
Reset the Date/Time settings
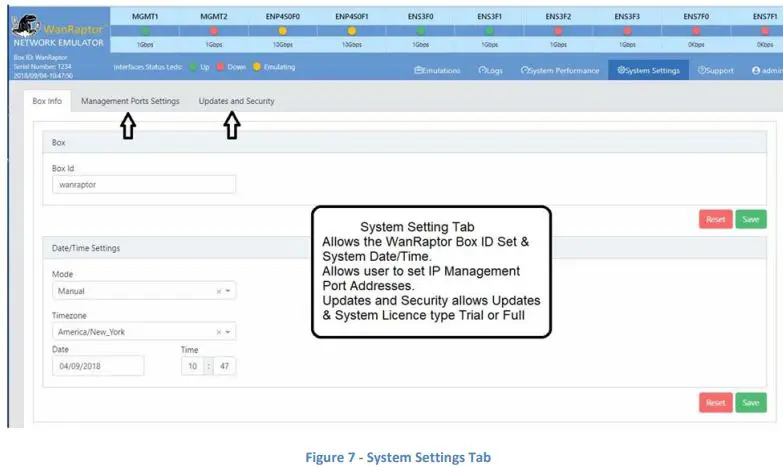(716, 403)
